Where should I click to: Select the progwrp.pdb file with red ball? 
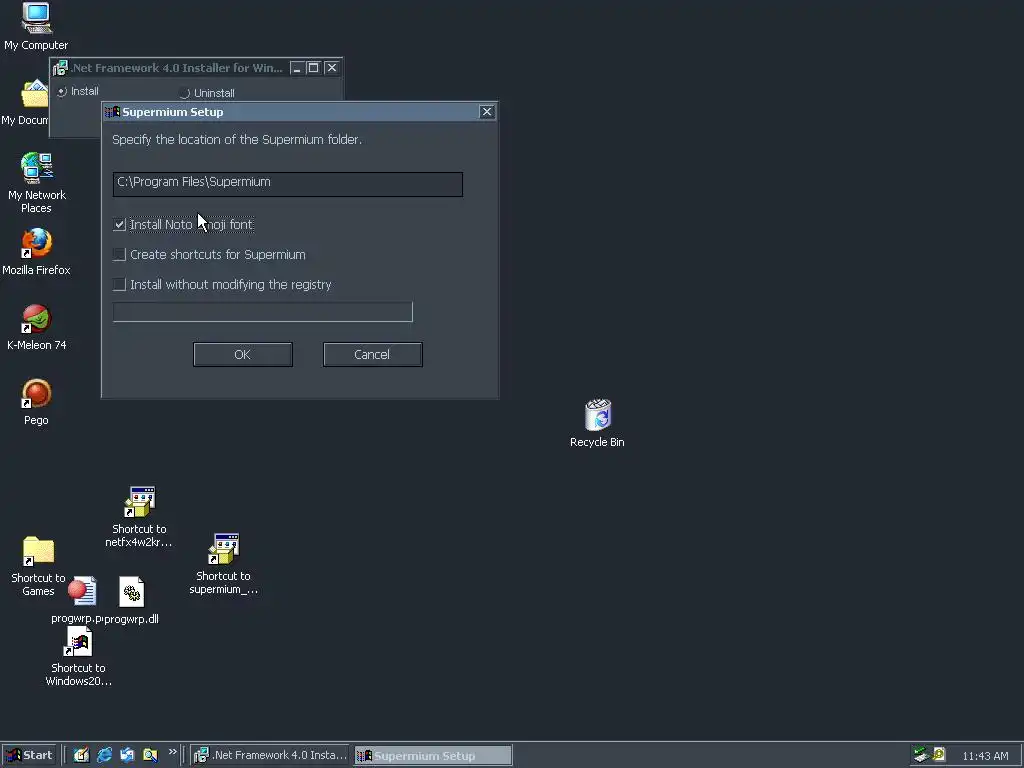click(82, 591)
